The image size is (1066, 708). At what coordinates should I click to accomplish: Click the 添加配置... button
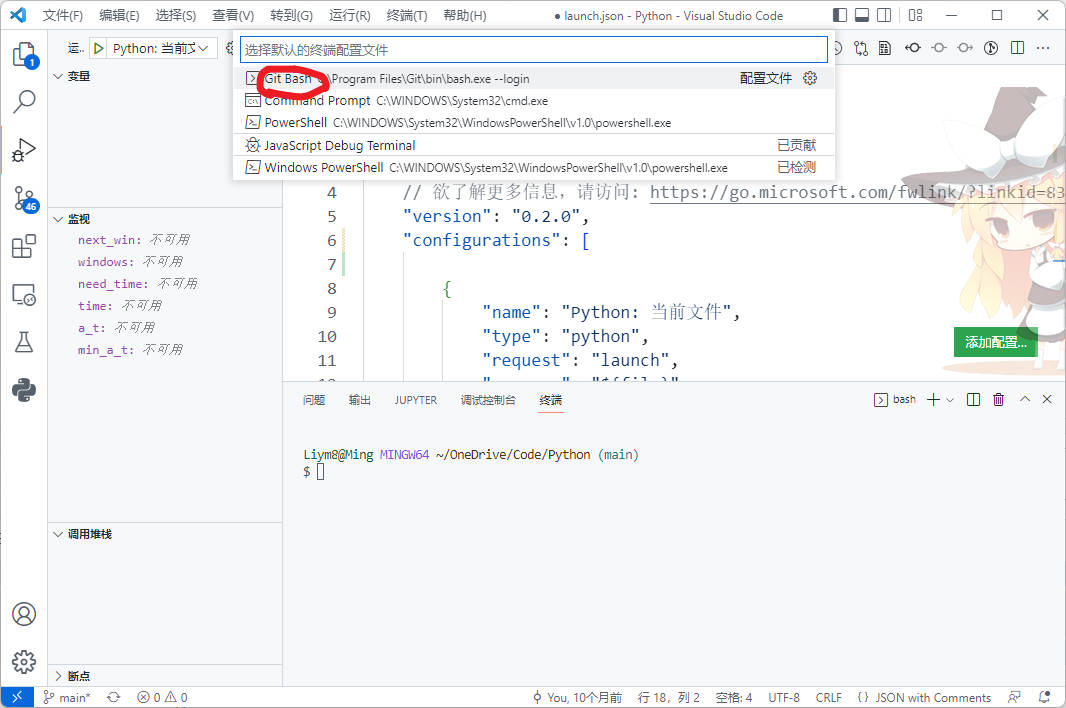click(x=996, y=342)
